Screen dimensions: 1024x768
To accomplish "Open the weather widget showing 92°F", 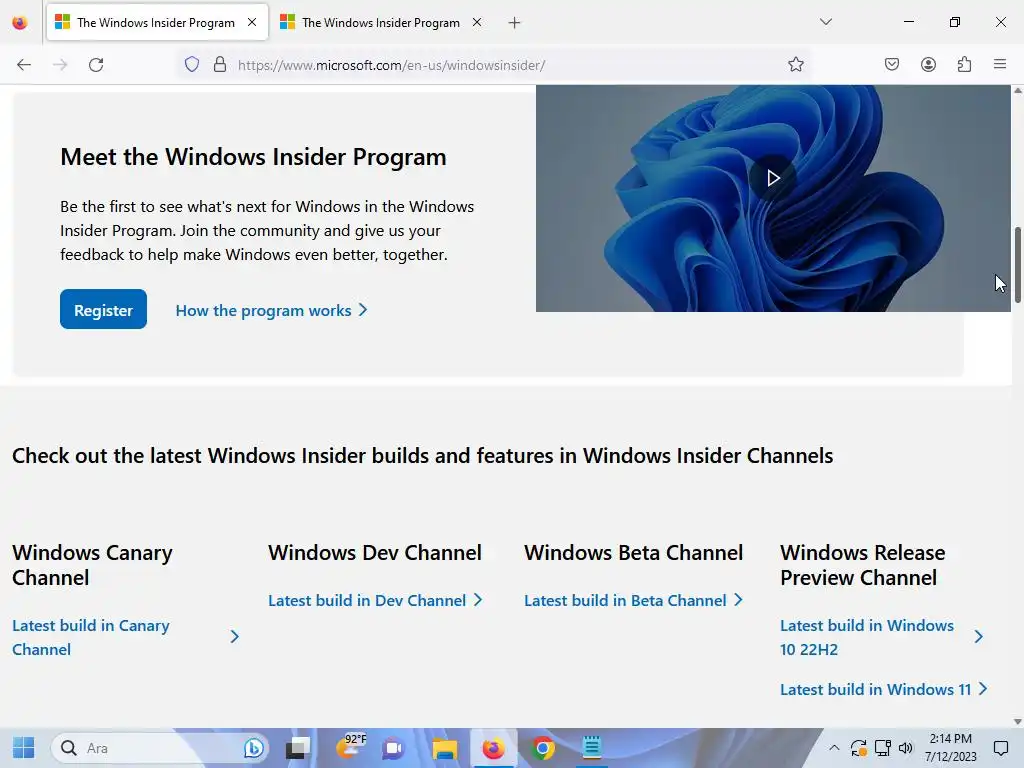I will (x=351, y=746).
